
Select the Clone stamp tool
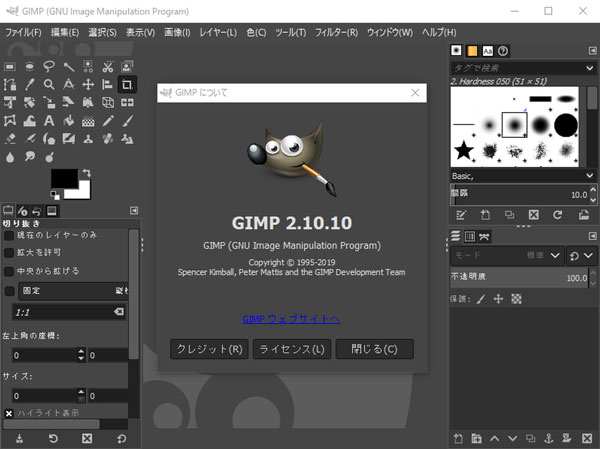tap(88, 139)
